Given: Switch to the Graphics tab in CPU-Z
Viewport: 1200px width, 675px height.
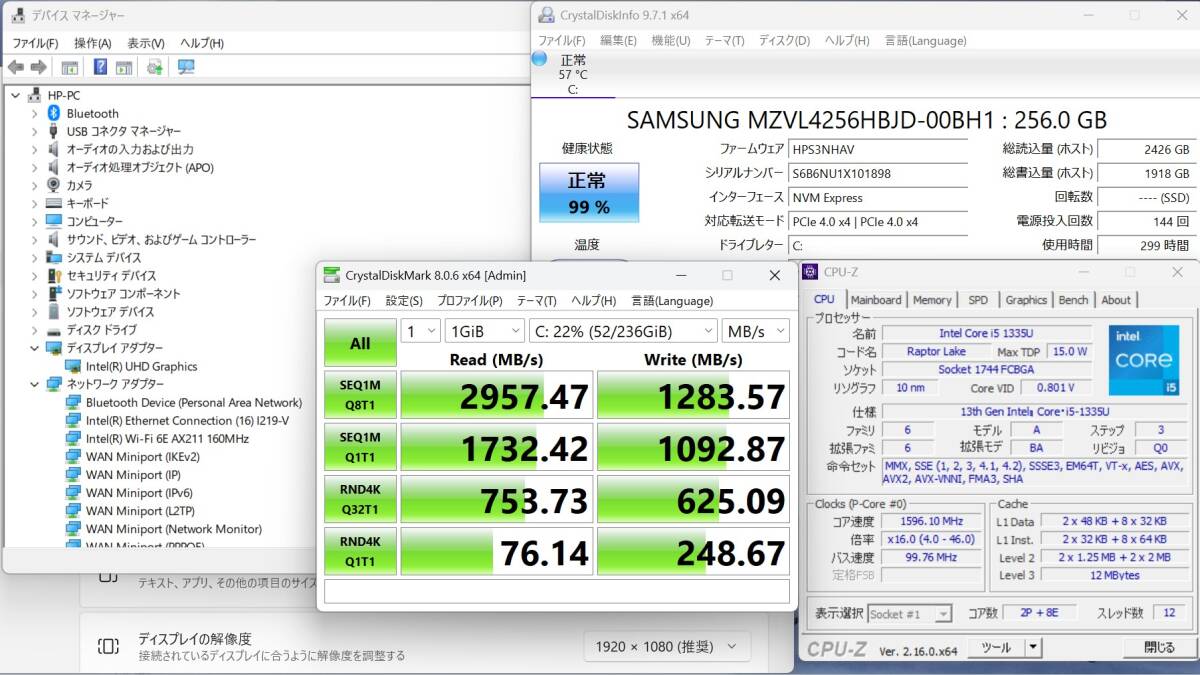Looking at the screenshot, I should [1026, 300].
